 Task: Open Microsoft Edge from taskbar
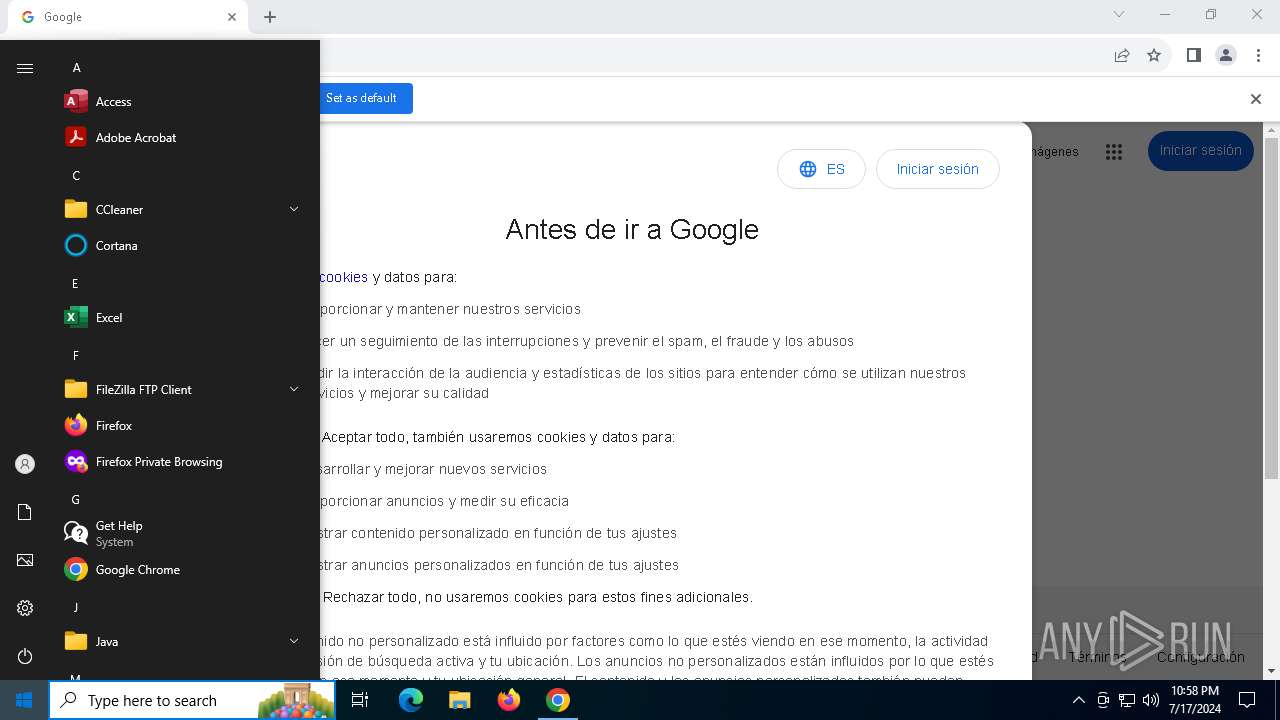(411, 700)
